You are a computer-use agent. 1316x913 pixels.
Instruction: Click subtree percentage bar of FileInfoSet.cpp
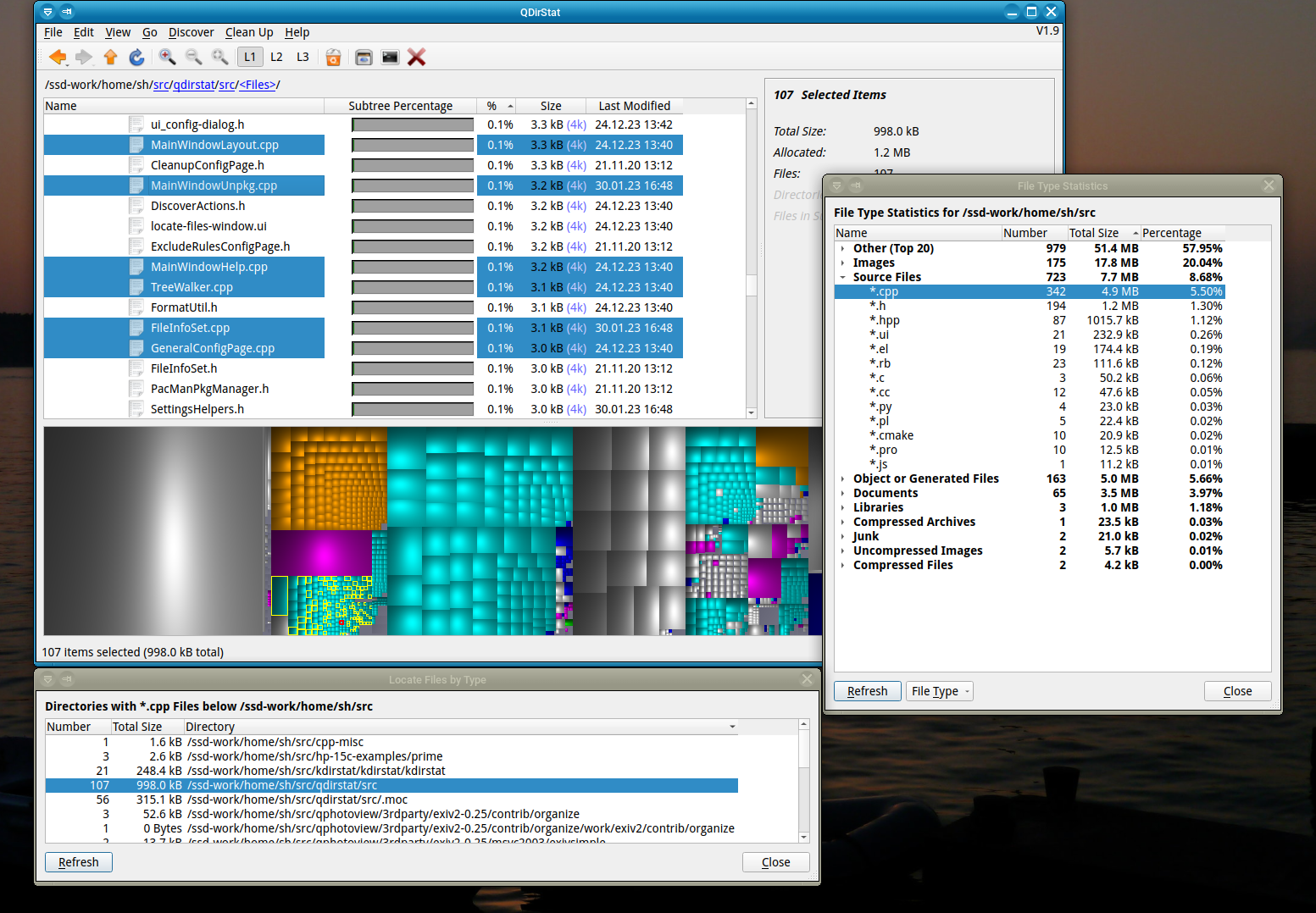pos(413,328)
